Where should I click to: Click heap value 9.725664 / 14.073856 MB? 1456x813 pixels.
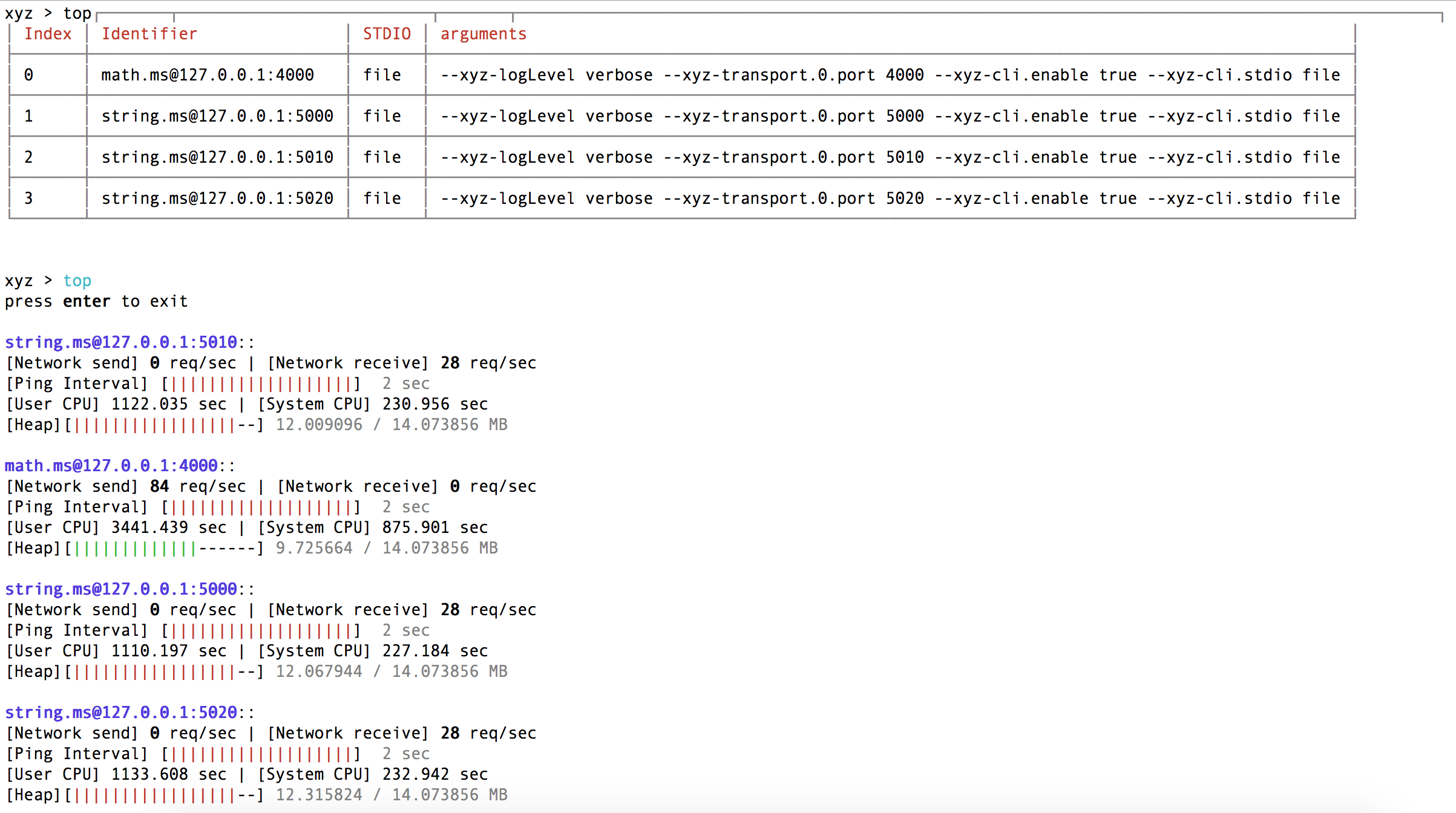coord(387,548)
